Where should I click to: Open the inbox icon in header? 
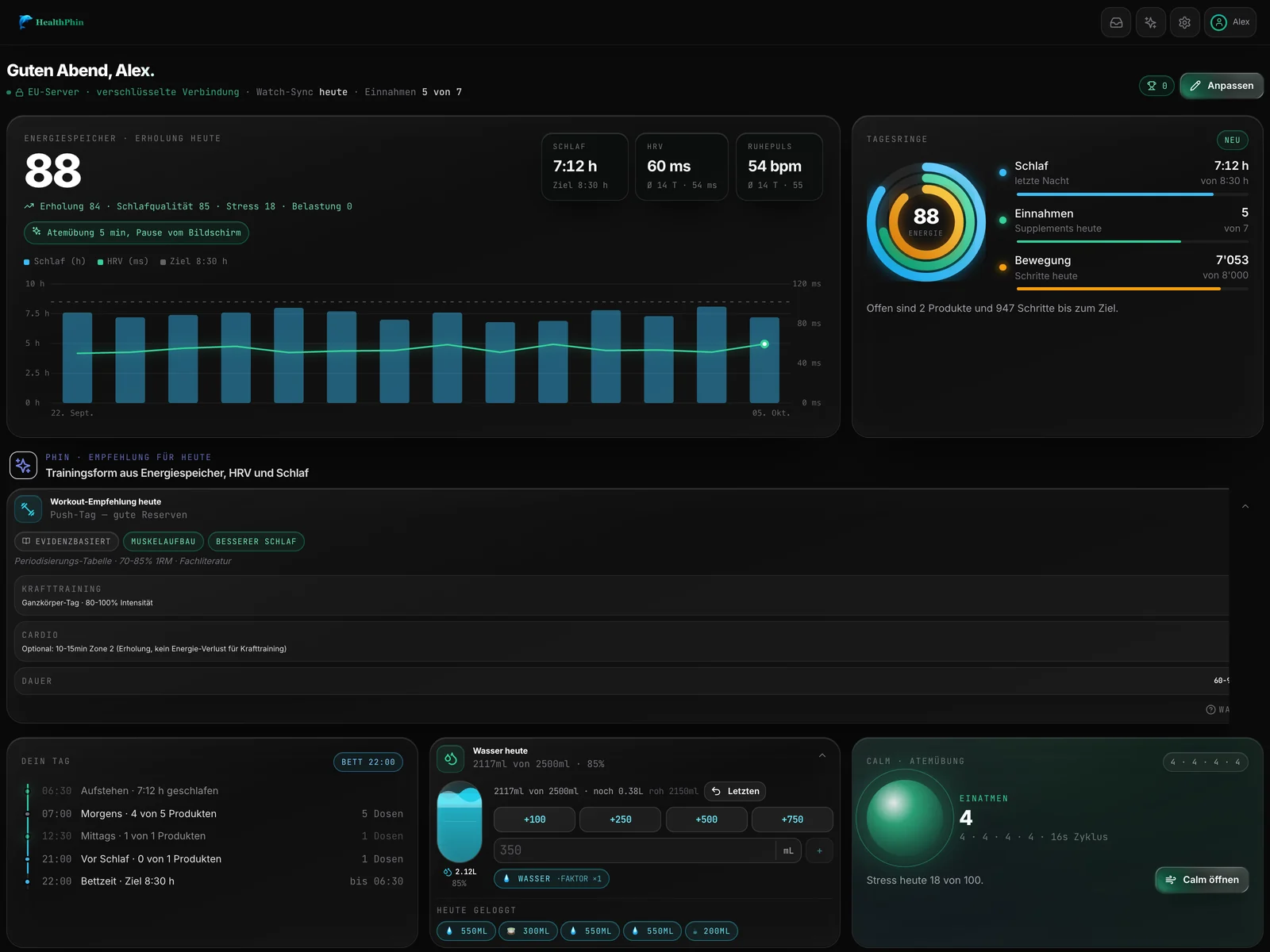click(1116, 22)
